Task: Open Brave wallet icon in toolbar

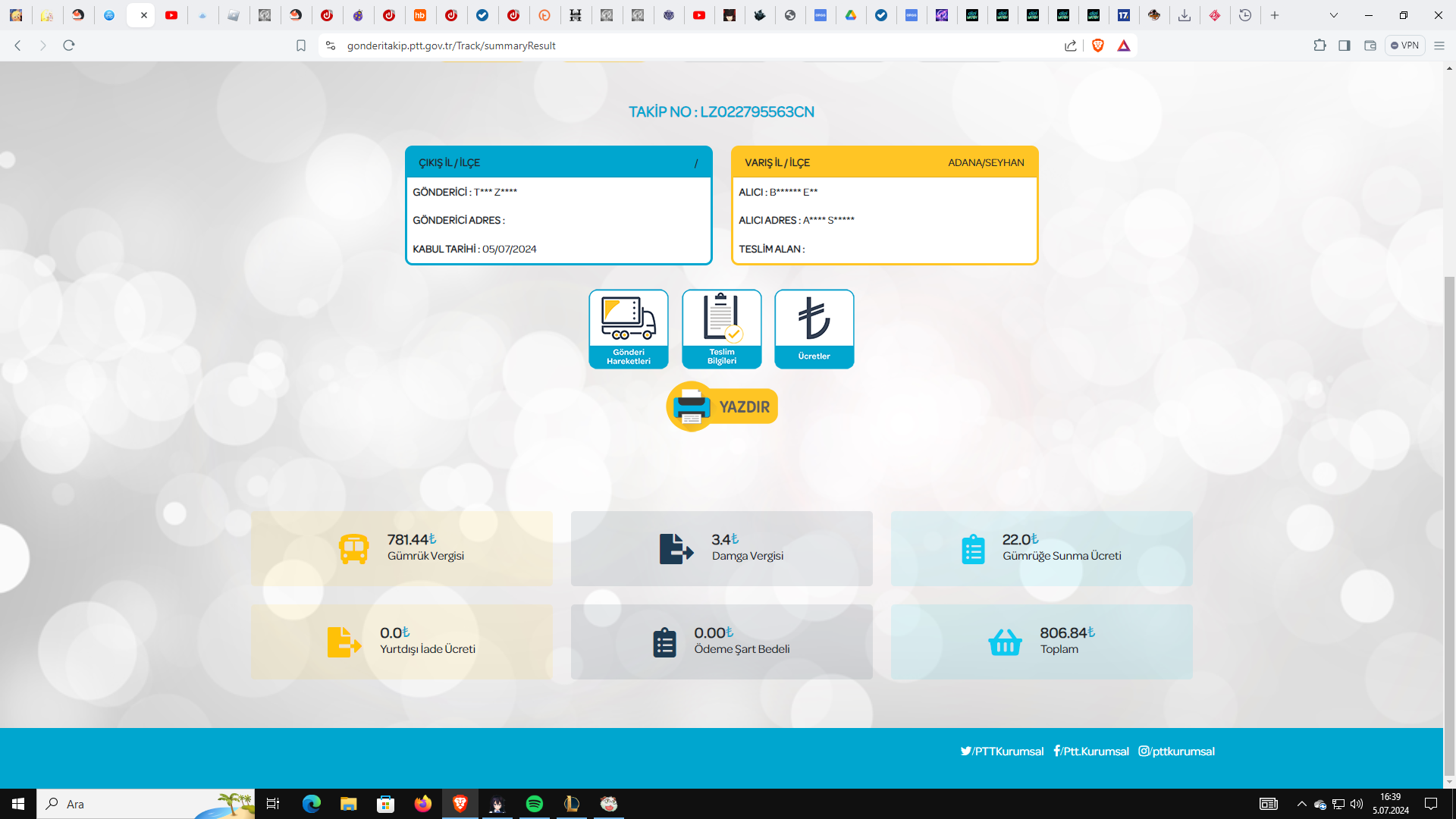Action: pos(1370,45)
